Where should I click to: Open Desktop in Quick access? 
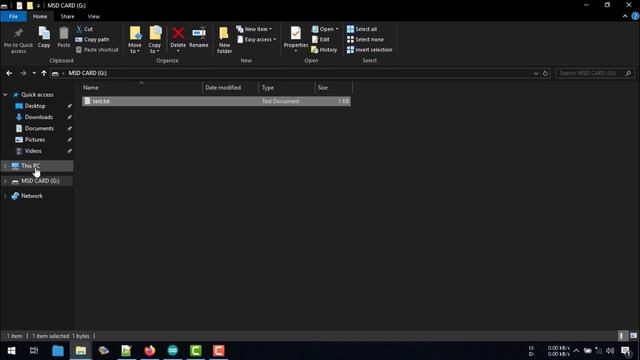[x=35, y=106]
